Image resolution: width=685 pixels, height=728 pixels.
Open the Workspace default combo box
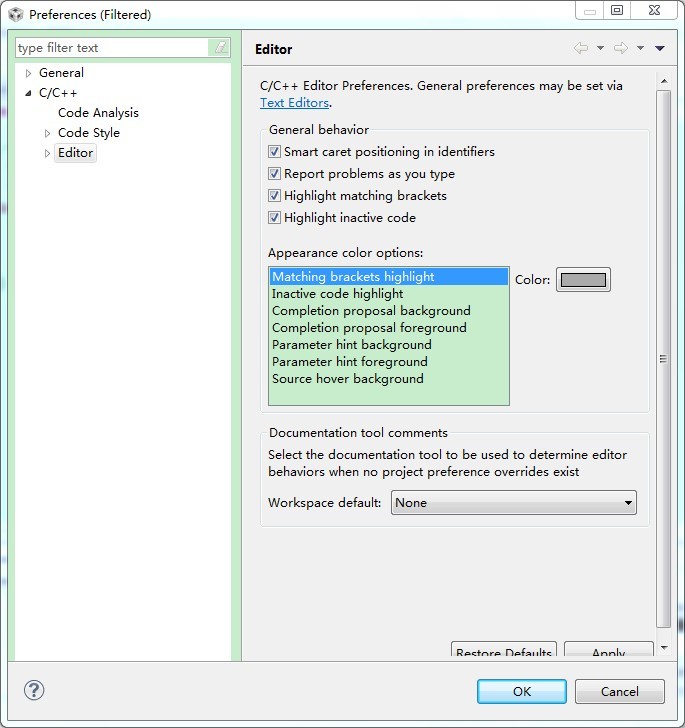pyautogui.click(x=514, y=502)
